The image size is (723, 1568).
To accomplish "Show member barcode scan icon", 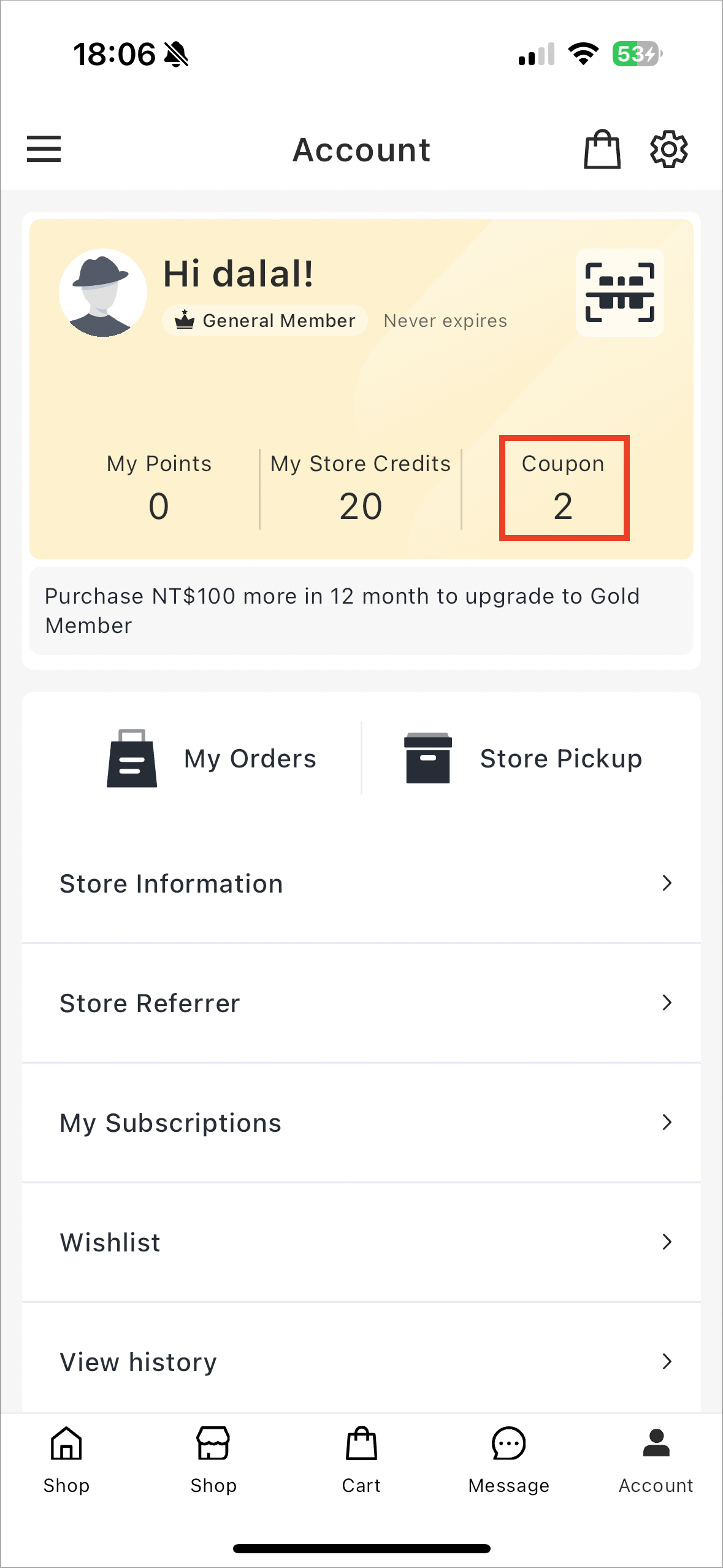I will click(x=619, y=293).
